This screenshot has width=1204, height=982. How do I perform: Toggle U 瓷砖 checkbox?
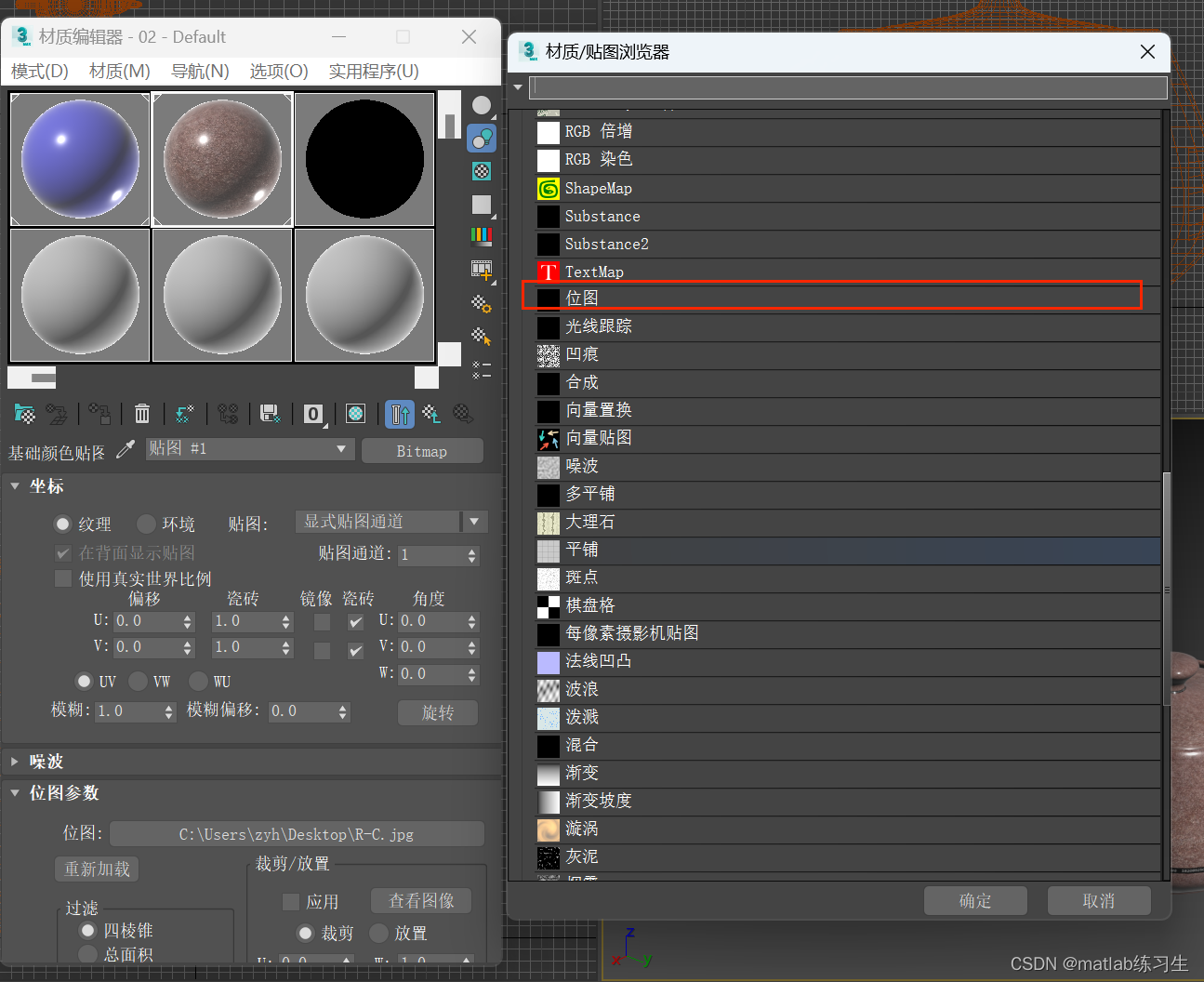tap(356, 622)
